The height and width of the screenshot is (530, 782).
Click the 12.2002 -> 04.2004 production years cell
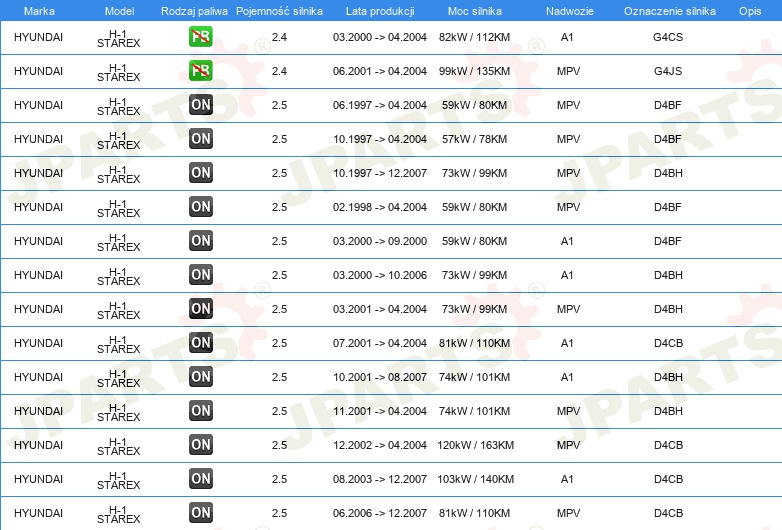[380, 445]
